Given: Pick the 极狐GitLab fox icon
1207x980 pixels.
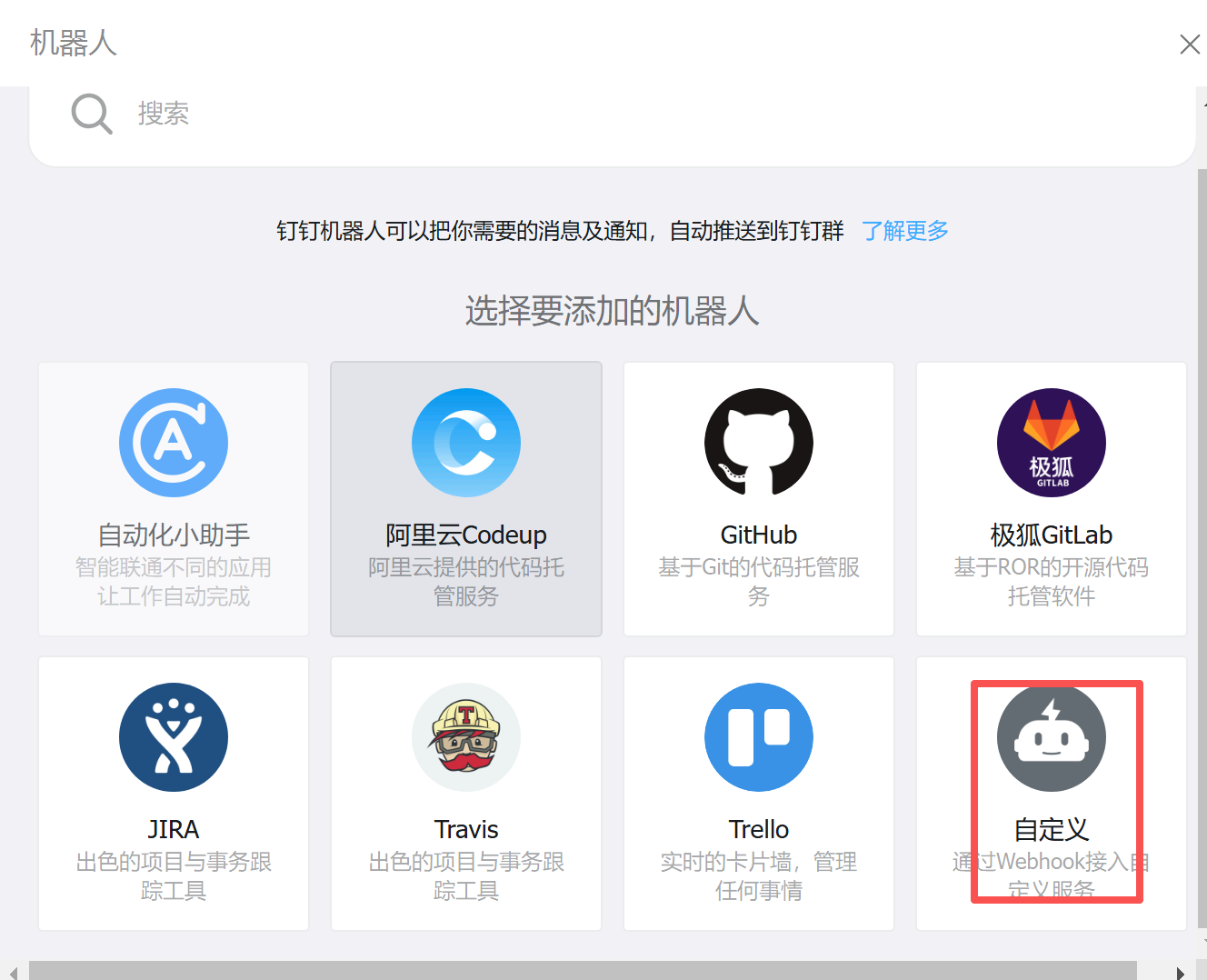Looking at the screenshot, I should point(1052,443).
